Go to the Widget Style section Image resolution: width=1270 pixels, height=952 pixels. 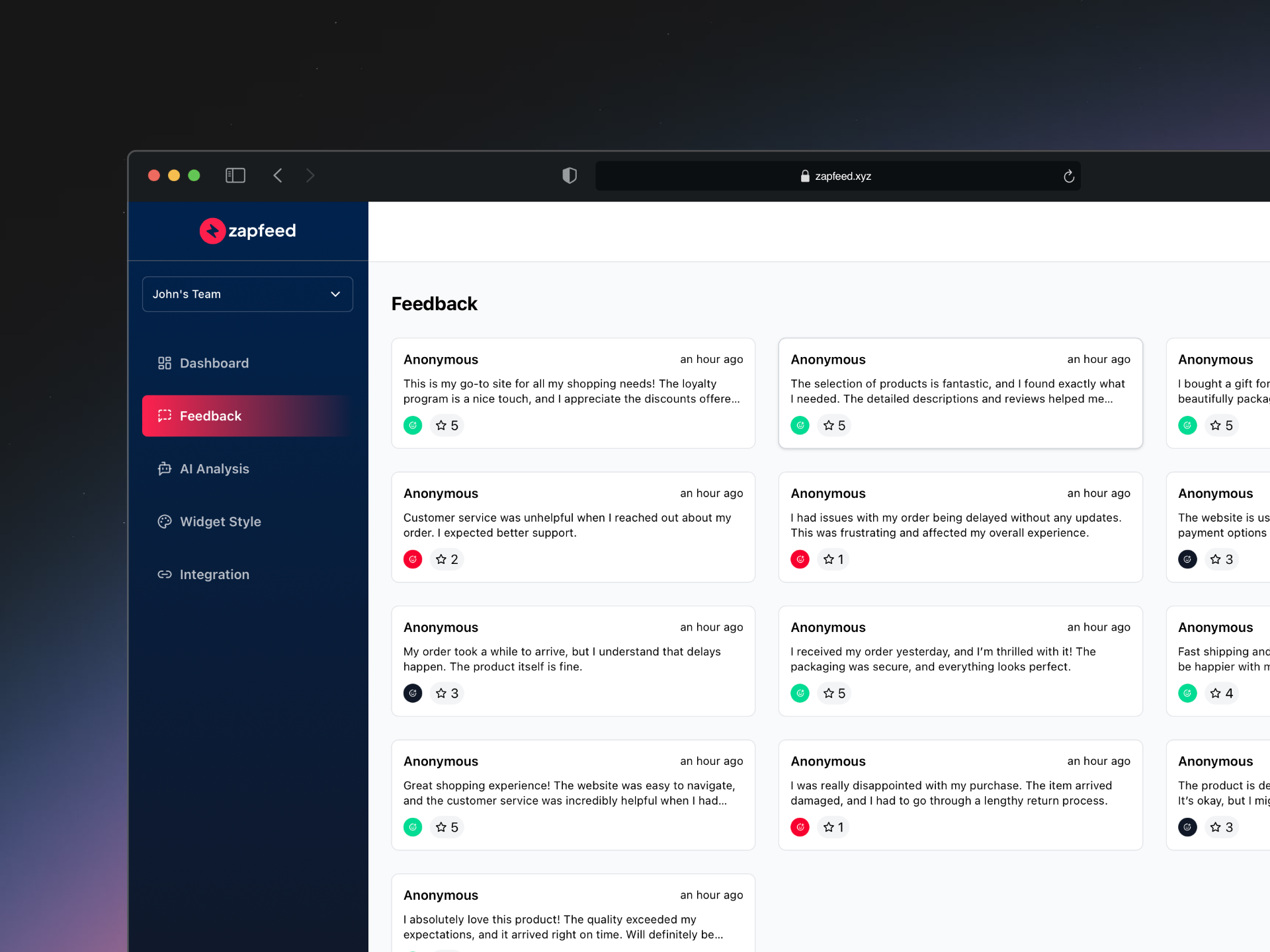(220, 522)
